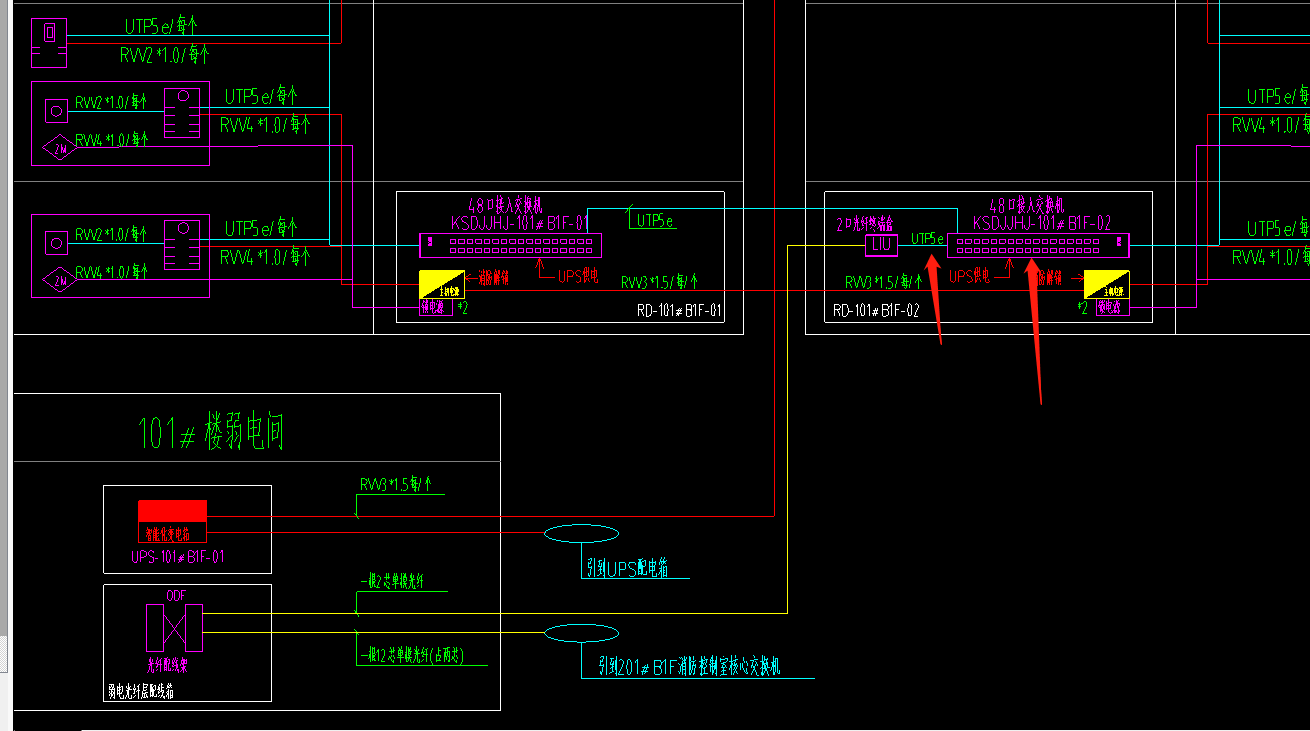Viewport: 1310px width, 731px height.
Task: Click the UTP5e leader label in RD-101#B1F-01
Action: point(654,221)
